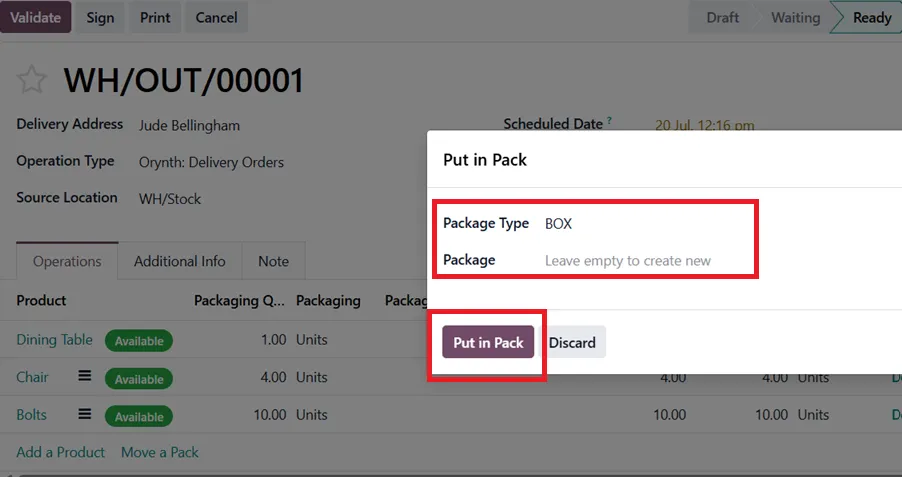Click the Scheduled Date help question mark
Screen dimensions: 902x477
[x=609, y=120]
